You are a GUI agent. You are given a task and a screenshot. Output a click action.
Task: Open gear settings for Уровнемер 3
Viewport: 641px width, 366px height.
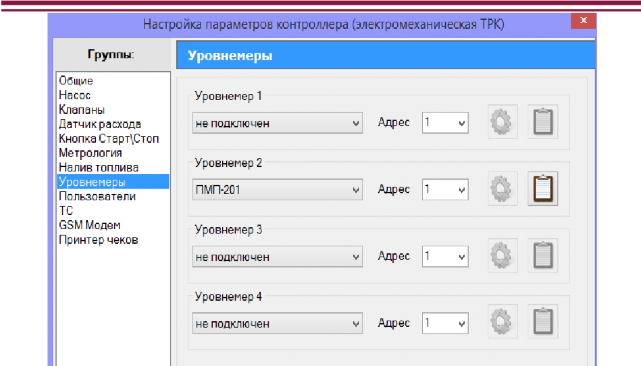502,256
